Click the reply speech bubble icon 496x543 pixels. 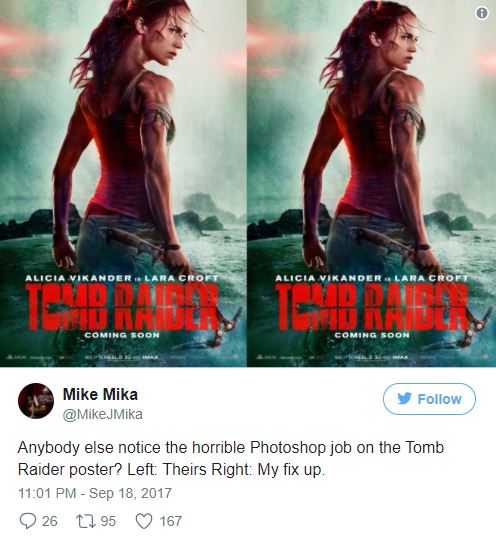pyautogui.click(x=28, y=521)
